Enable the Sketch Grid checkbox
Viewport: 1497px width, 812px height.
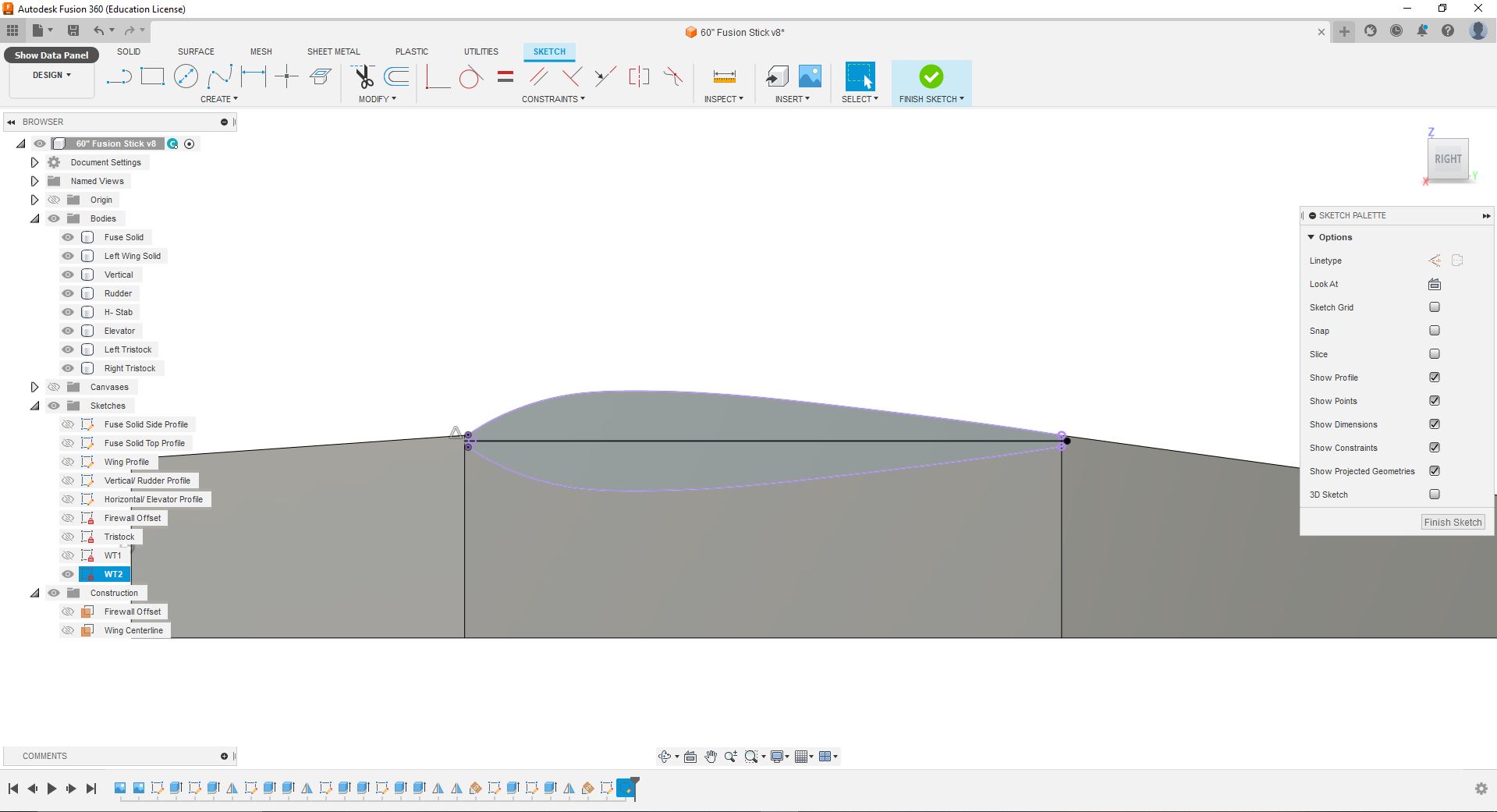pos(1434,307)
